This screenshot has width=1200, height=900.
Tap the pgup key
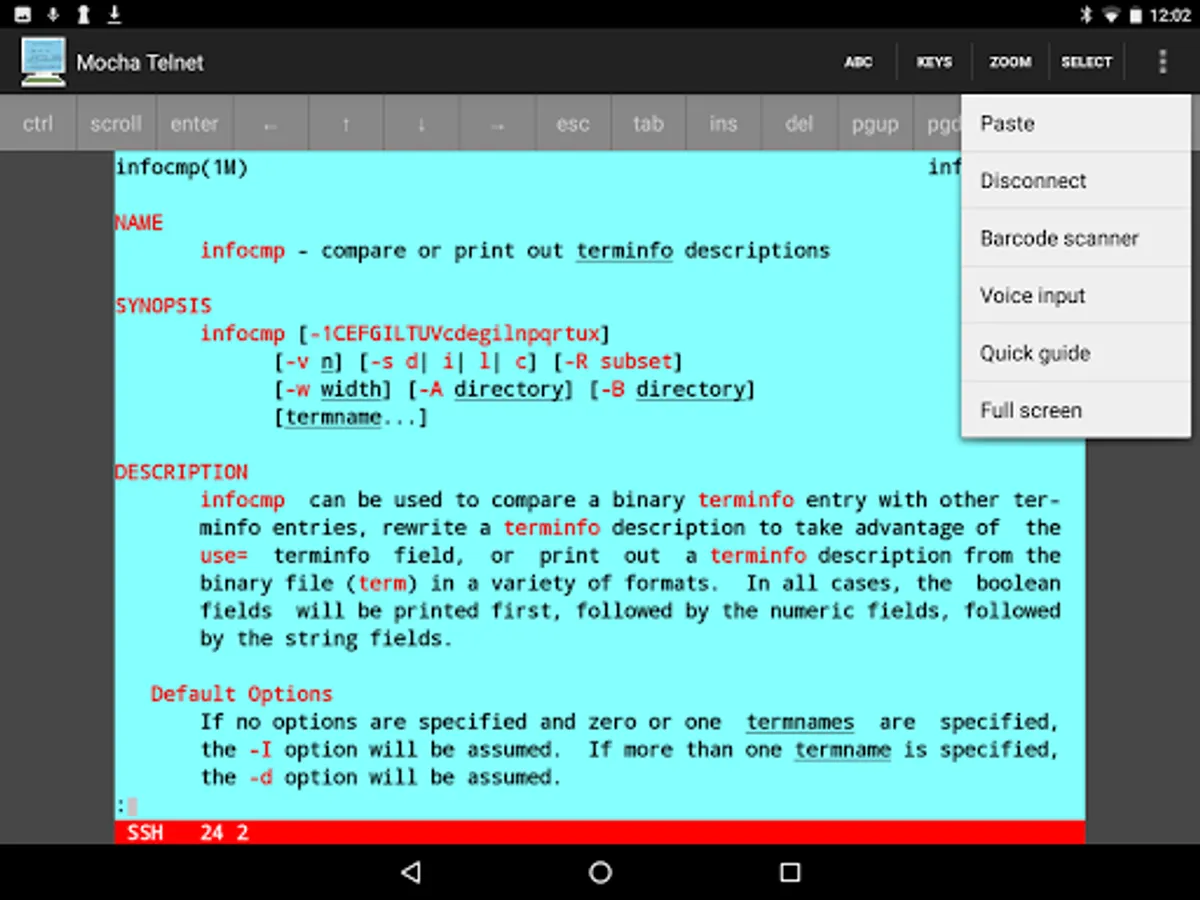(875, 124)
